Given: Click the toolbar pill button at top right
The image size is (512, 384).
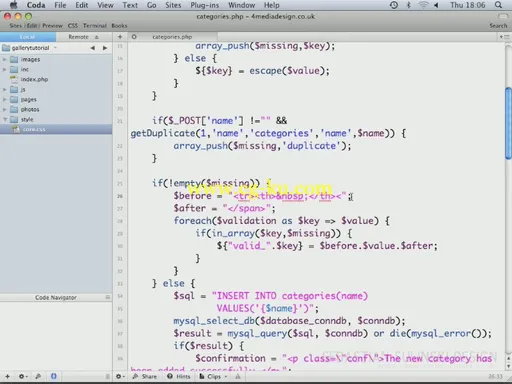Looking at the screenshot, I should [502, 16].
